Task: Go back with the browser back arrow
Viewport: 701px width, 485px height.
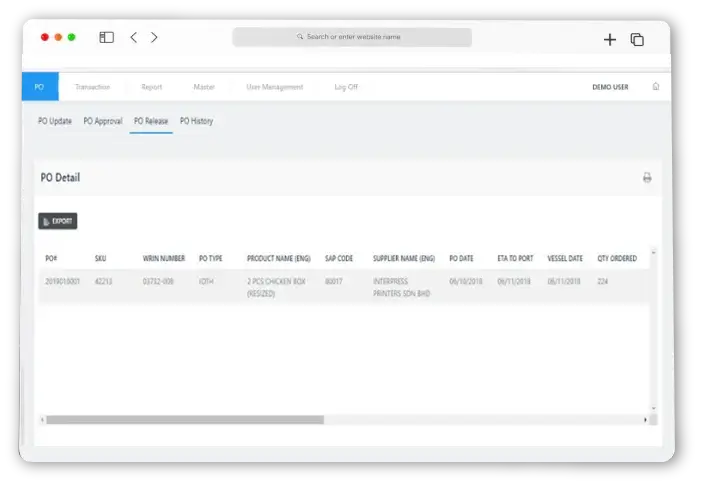Action: [133, 38]
